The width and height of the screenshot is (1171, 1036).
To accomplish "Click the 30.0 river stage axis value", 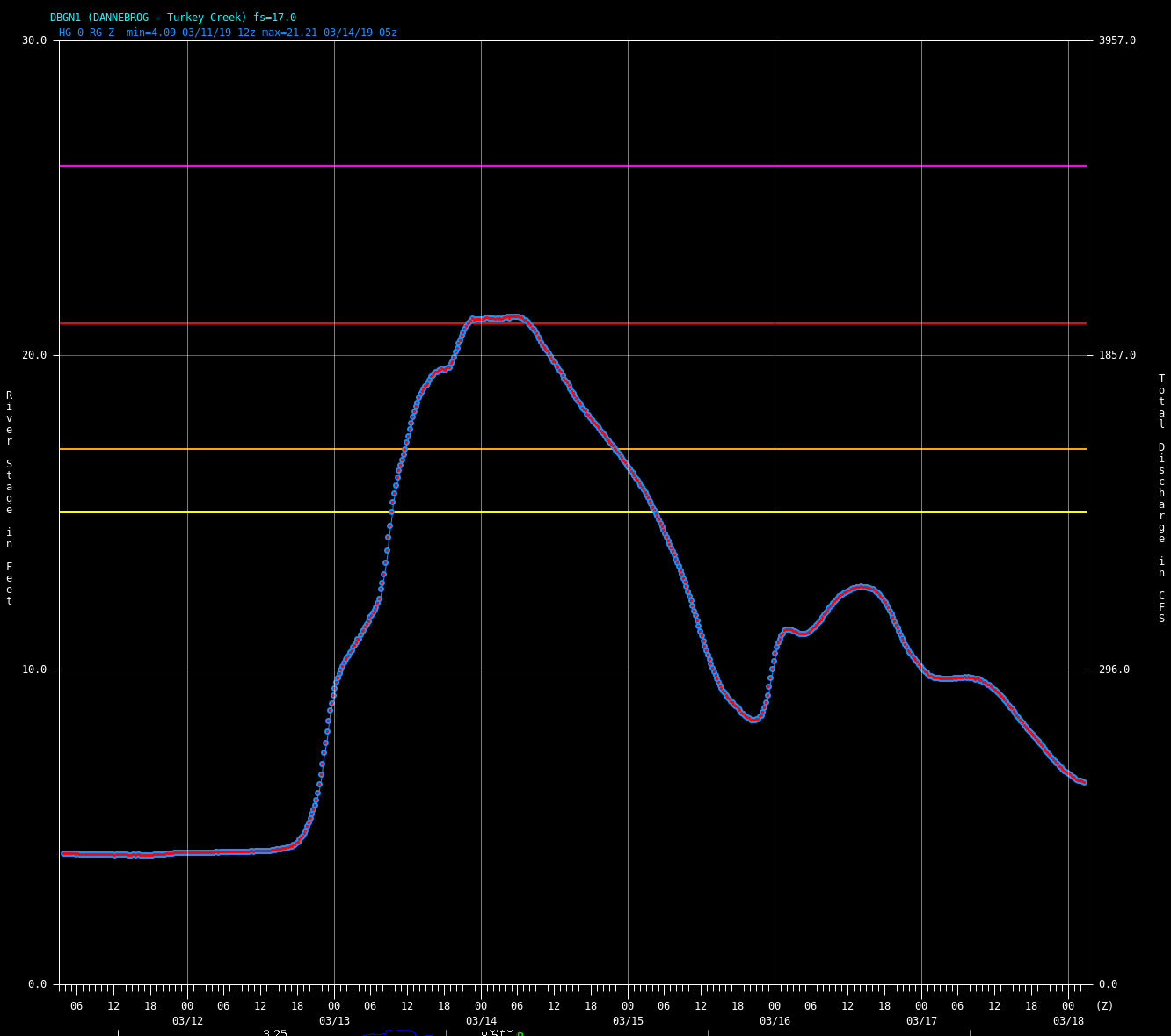I will coord(34,40).
